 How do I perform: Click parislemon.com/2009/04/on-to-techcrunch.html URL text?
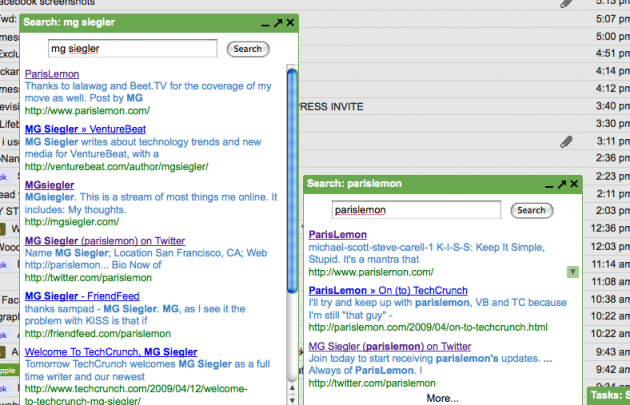pos(428,327)
